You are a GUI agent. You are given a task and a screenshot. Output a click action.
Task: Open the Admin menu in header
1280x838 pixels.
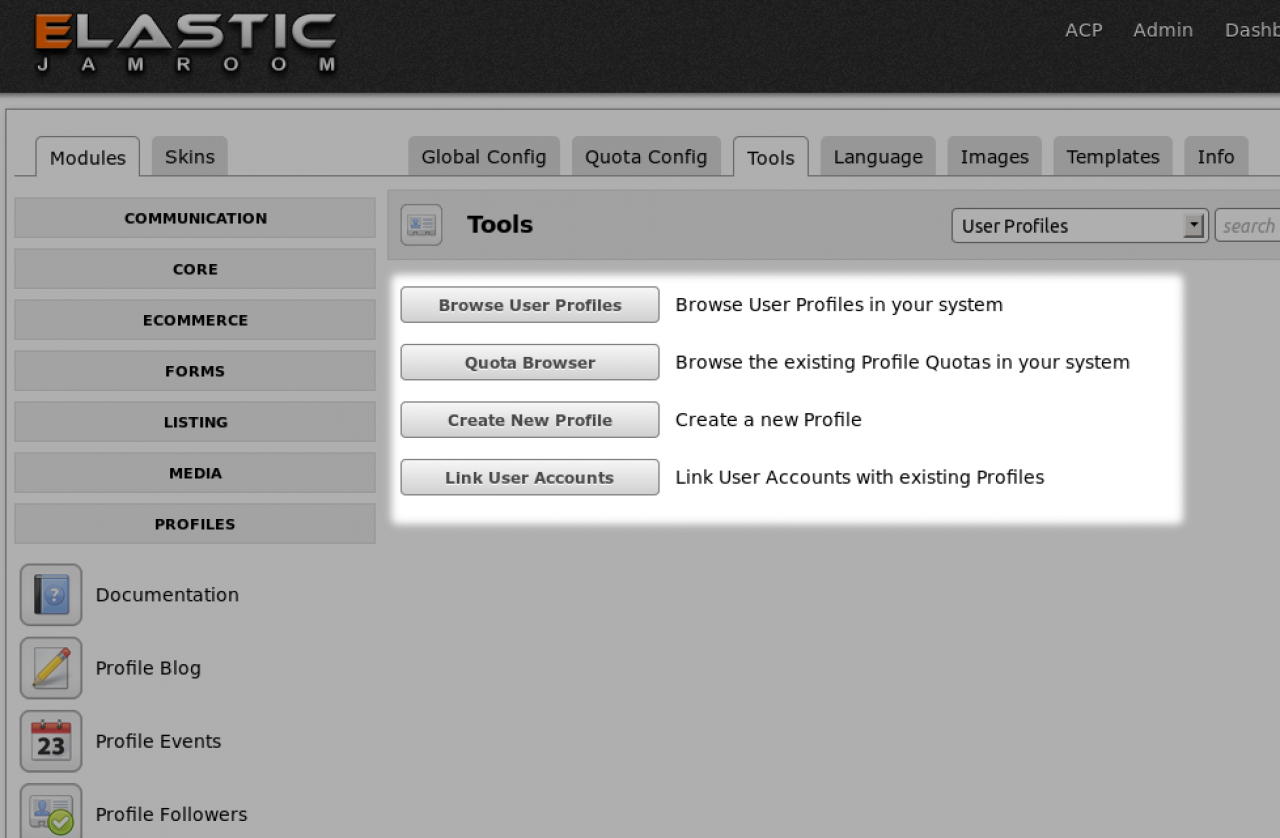coord(1163,30)
